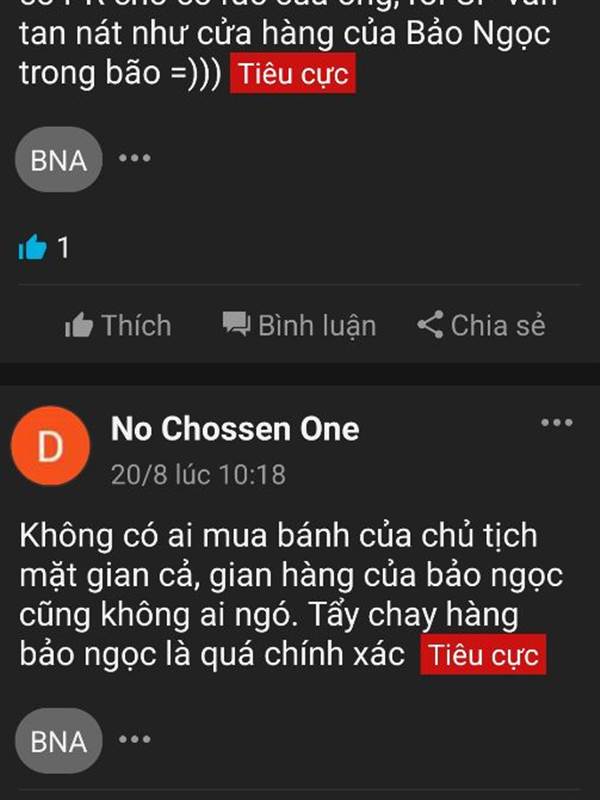The width and height of the screenshot is (600, 800).
Task: Select the Tiêu cực tag after 'quá chính xác'
Action: coord(483,655)
